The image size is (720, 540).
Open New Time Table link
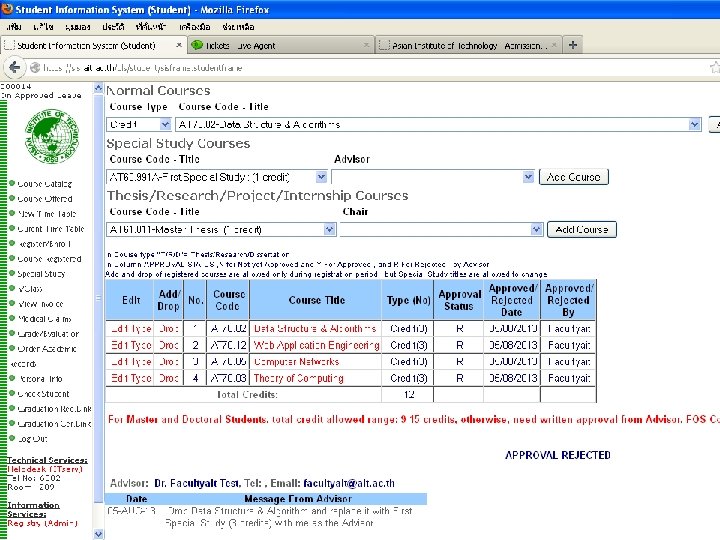(x=46, y=214)
